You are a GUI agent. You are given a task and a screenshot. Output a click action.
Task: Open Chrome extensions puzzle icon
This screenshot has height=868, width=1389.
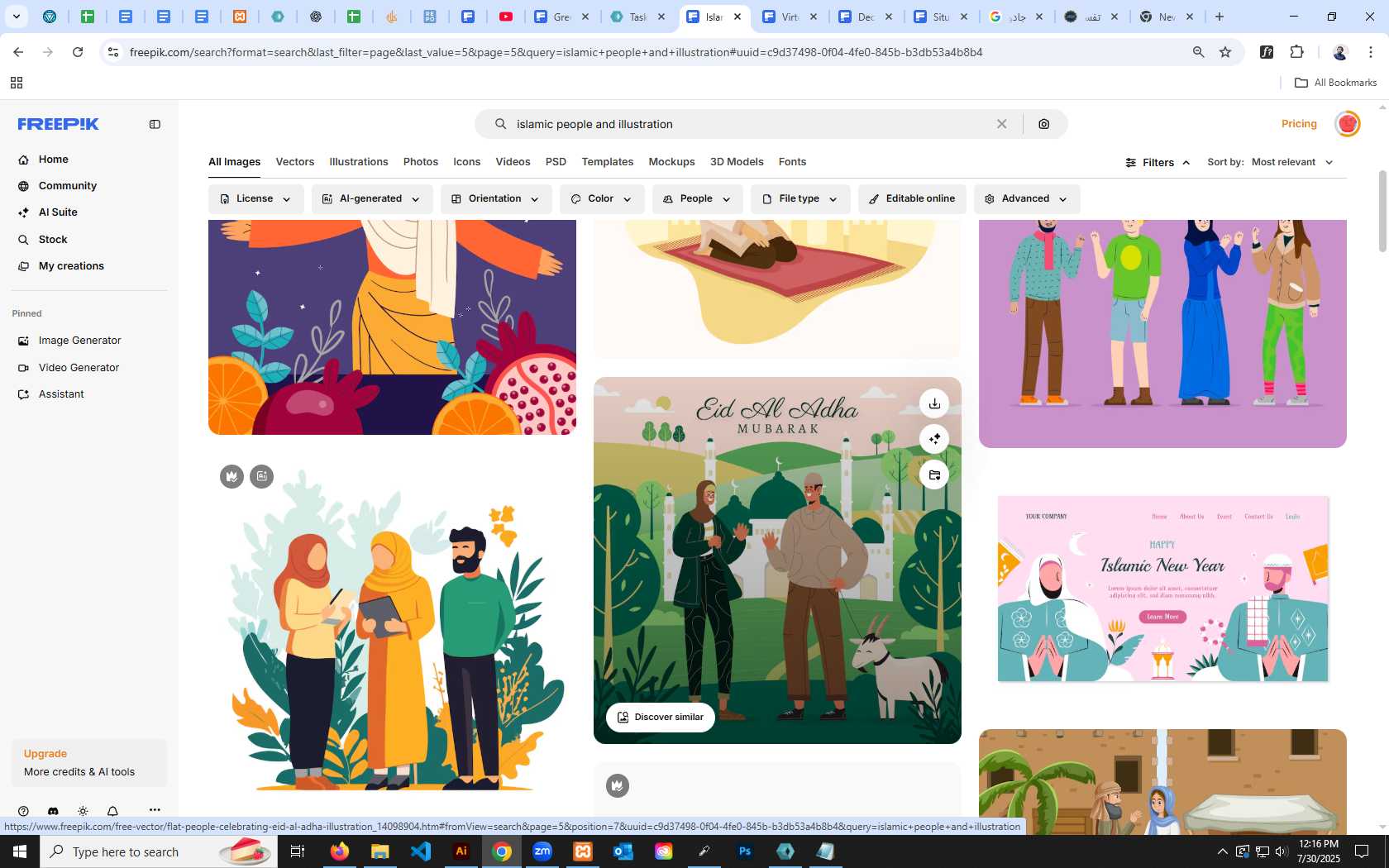pyautogui.click(x=1296, y=52)
